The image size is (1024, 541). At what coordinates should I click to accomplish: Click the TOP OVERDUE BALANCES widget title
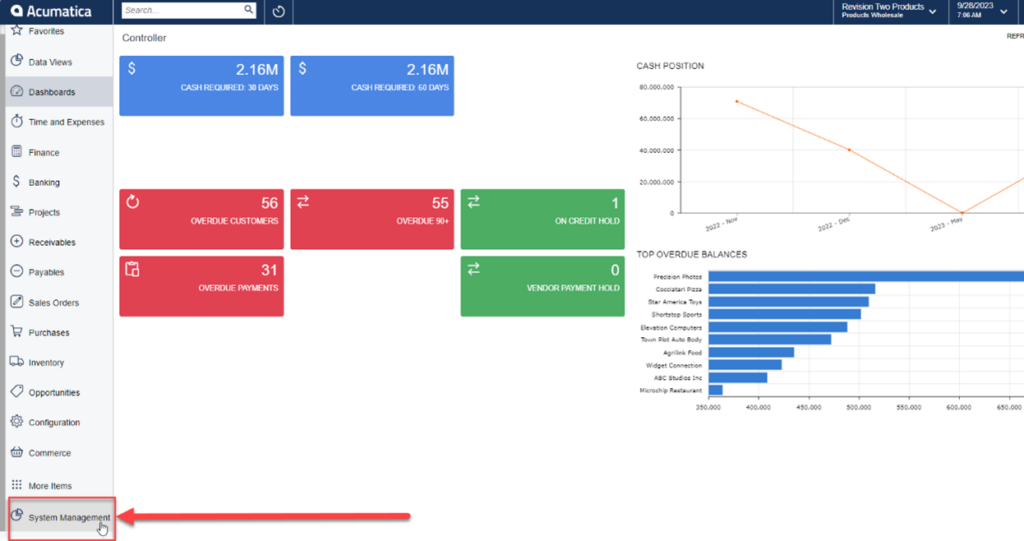[692, 254]
